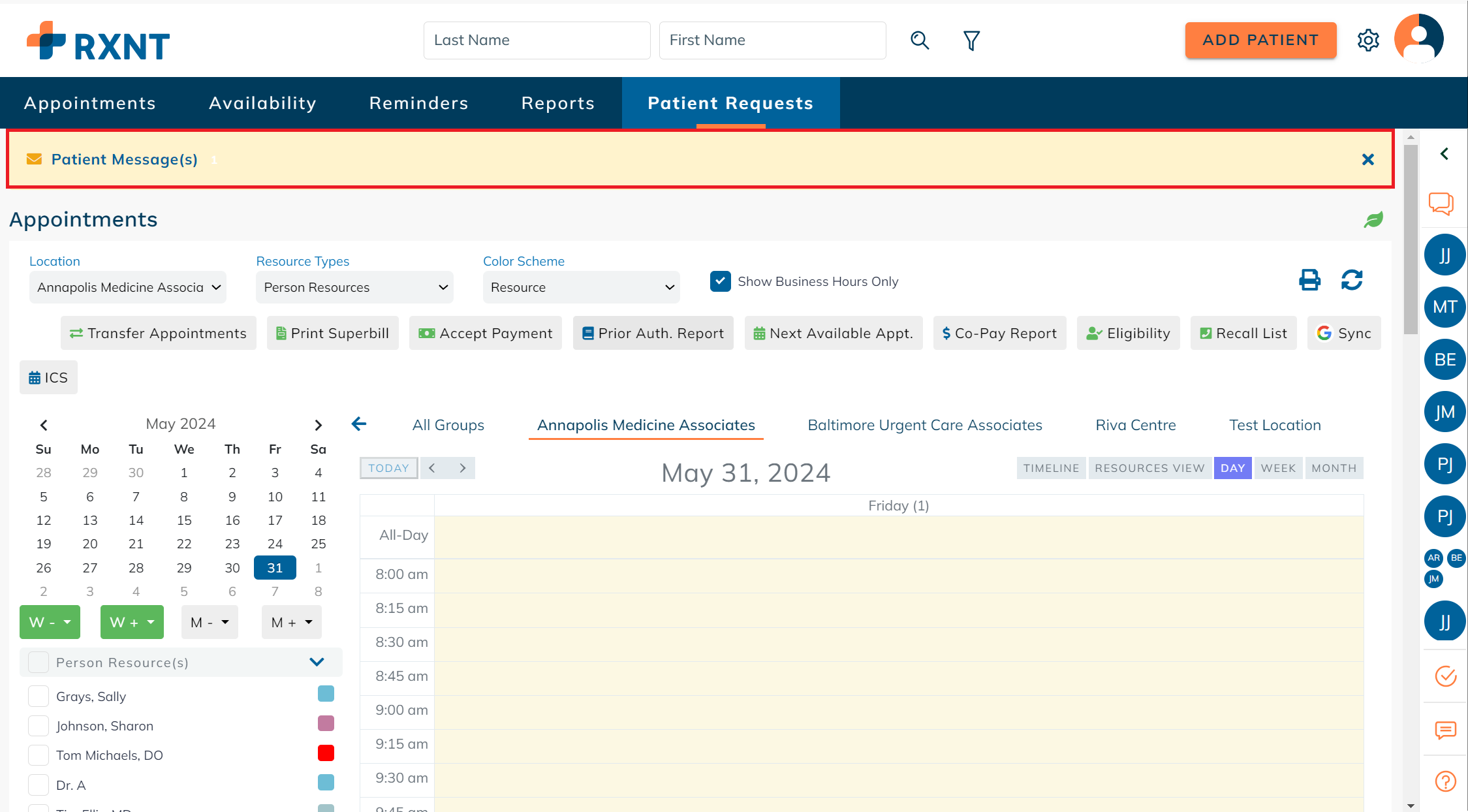
Task: Open the tasks checkmark circle icon
Action: pos(1445,676)
